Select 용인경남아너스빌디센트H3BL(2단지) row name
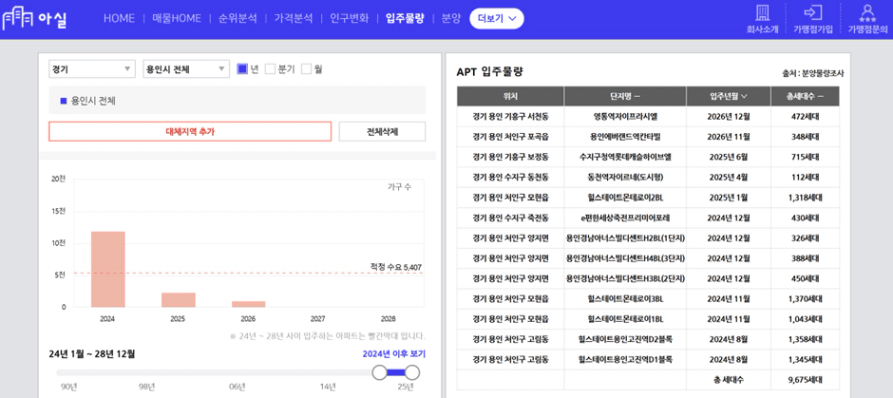This screenshot has width=893, height=398. point(625,278)
